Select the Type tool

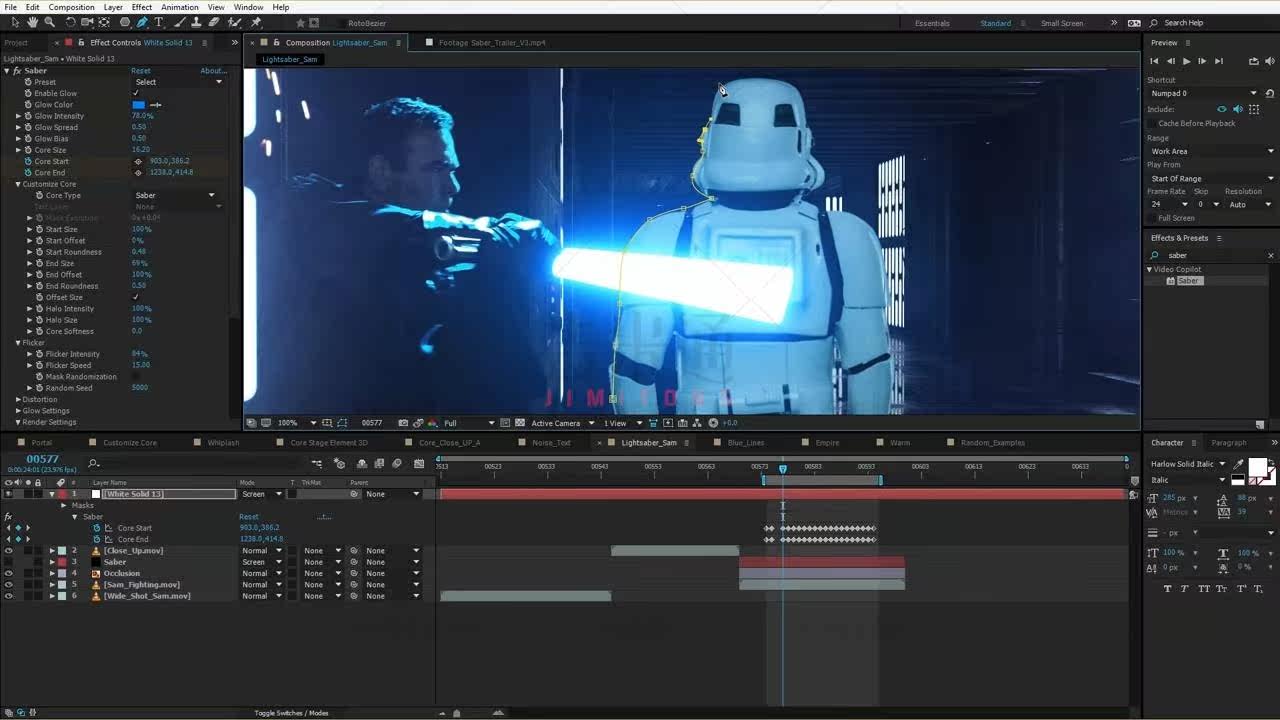[159, 22]
